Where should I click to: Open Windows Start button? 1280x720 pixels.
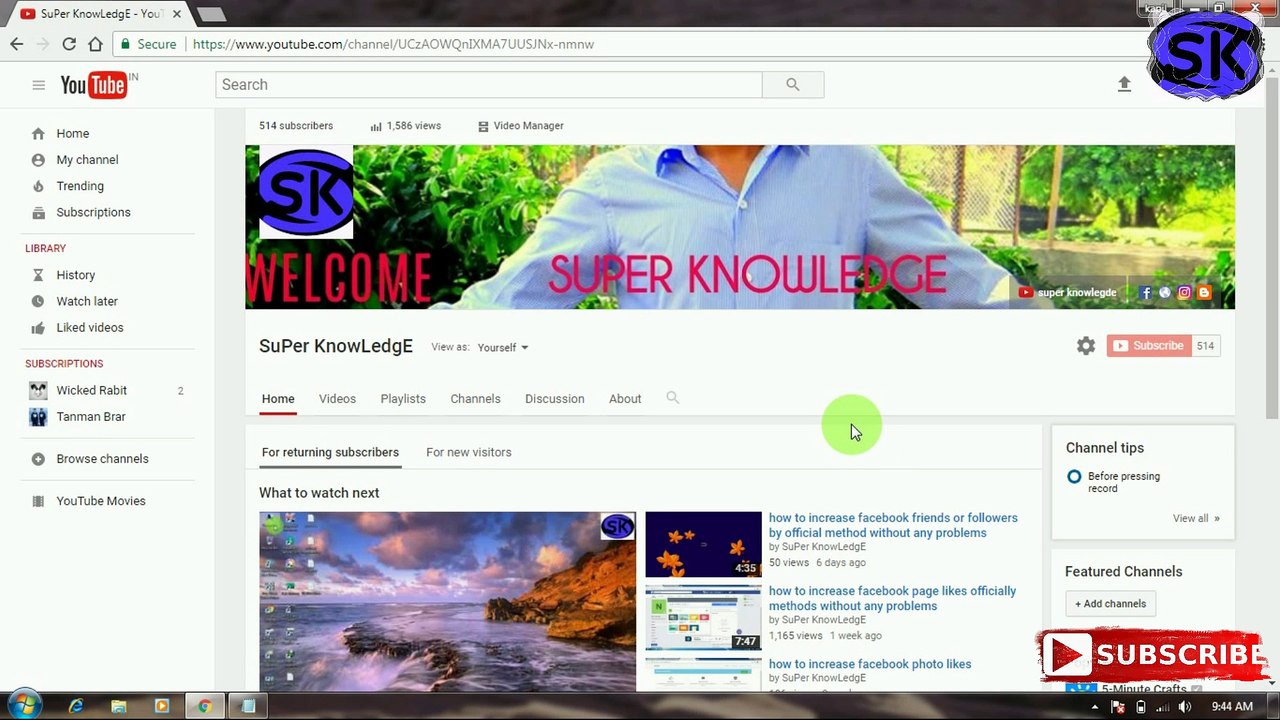point(23,706)
